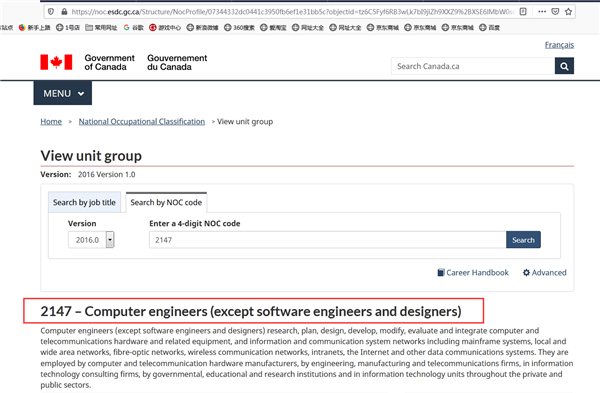Switch language to Français
Image resolution: width=600 pixels, height=393 pixels.
pyautogui.click(x=559, y=45)
